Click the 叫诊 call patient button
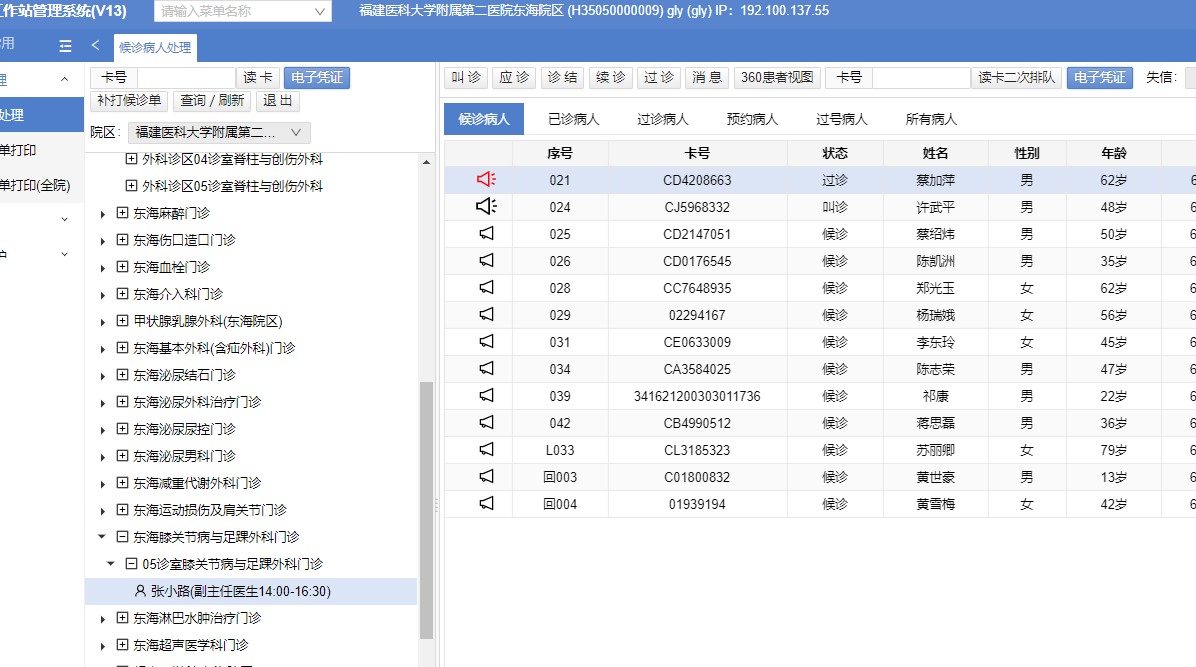Screen dimensions: 1196x667 coord(466,78)
